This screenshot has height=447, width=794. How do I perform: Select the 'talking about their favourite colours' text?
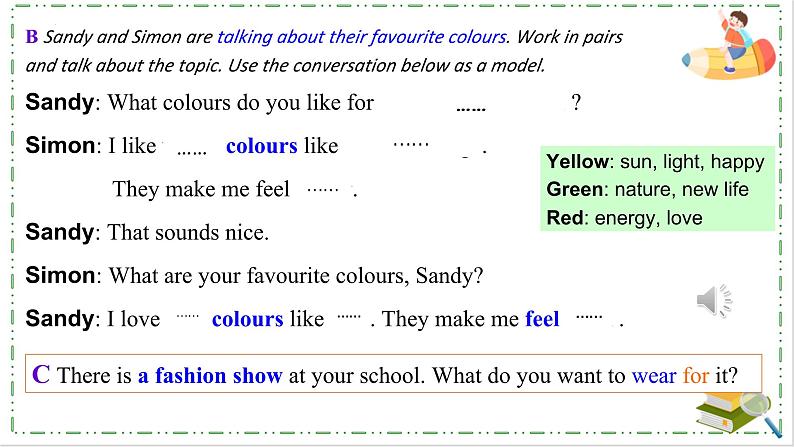(362, 37)
